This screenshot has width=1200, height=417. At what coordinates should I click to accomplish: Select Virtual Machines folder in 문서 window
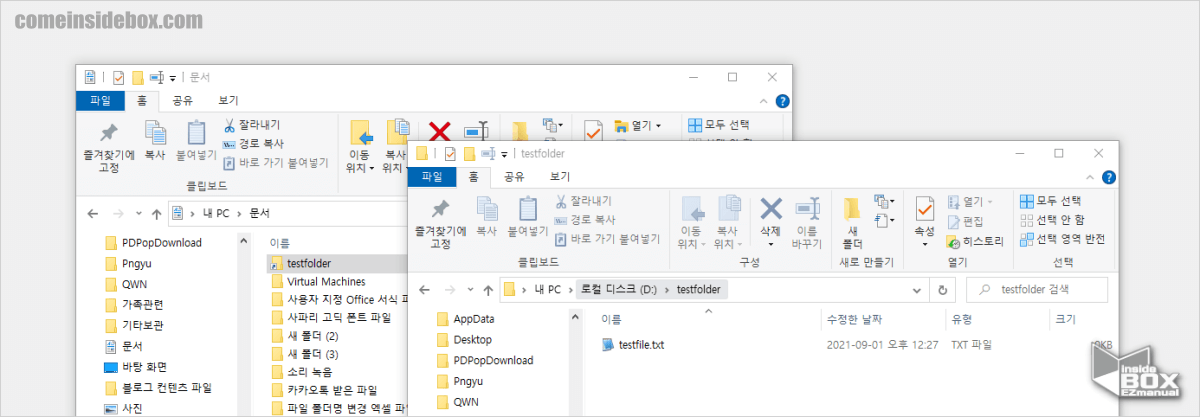tap(320, 282)
